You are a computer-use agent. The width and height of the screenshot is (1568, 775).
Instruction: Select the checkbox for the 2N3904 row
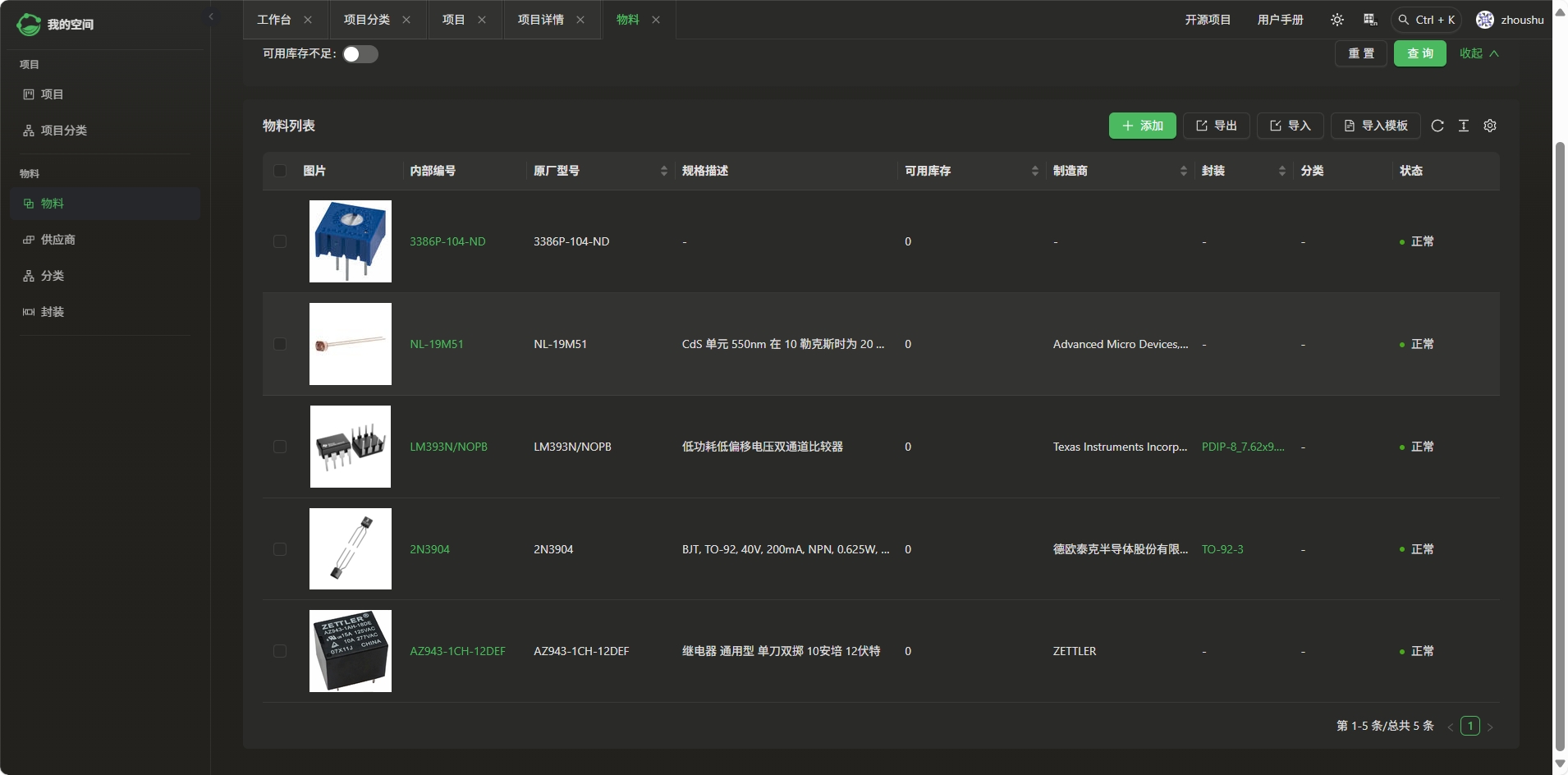(280, 549)
